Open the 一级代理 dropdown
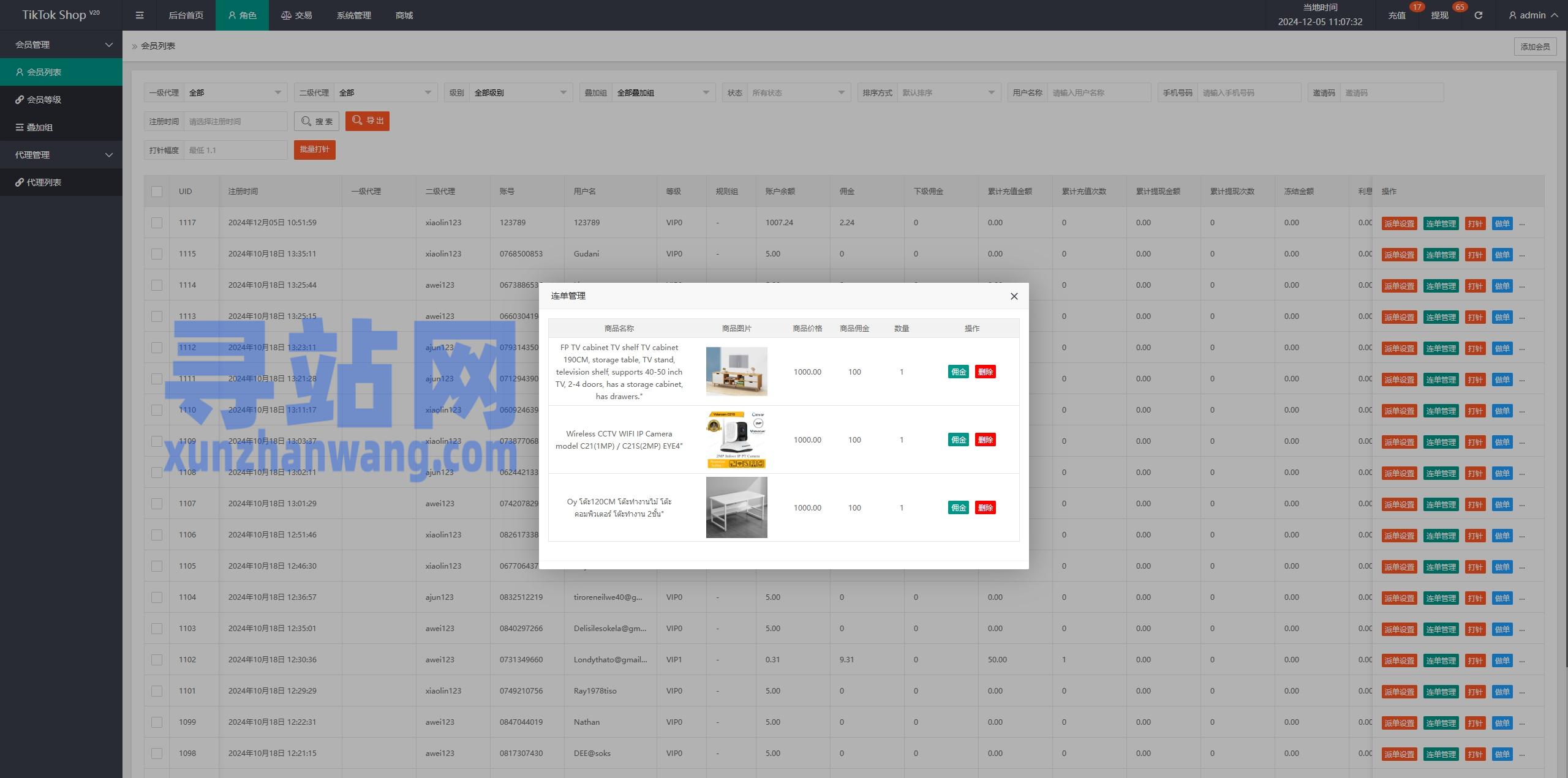Image resolution: width=1568 pixels, height=778 pixels. [235, 92]
